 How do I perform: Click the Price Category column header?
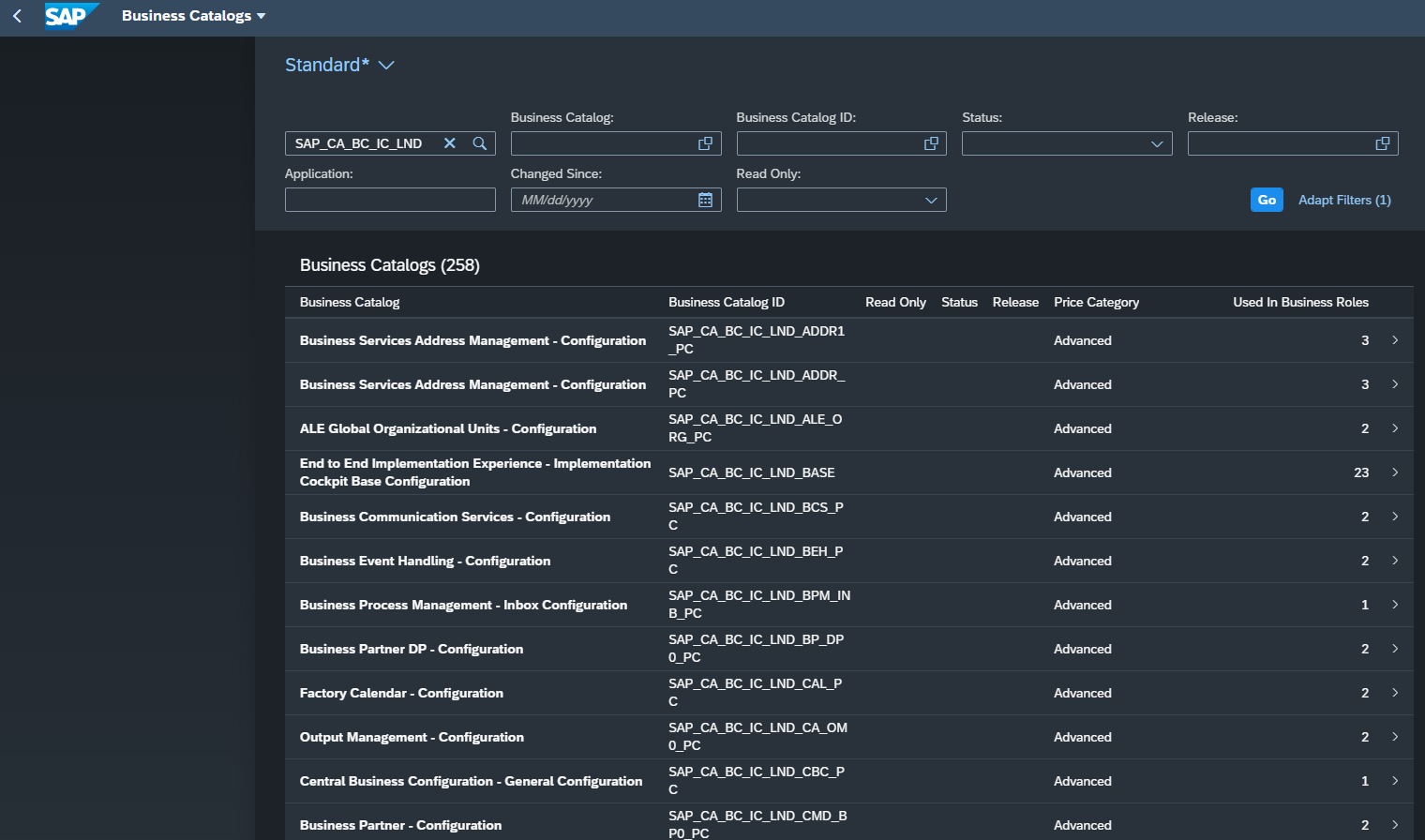pos(1096,302)
